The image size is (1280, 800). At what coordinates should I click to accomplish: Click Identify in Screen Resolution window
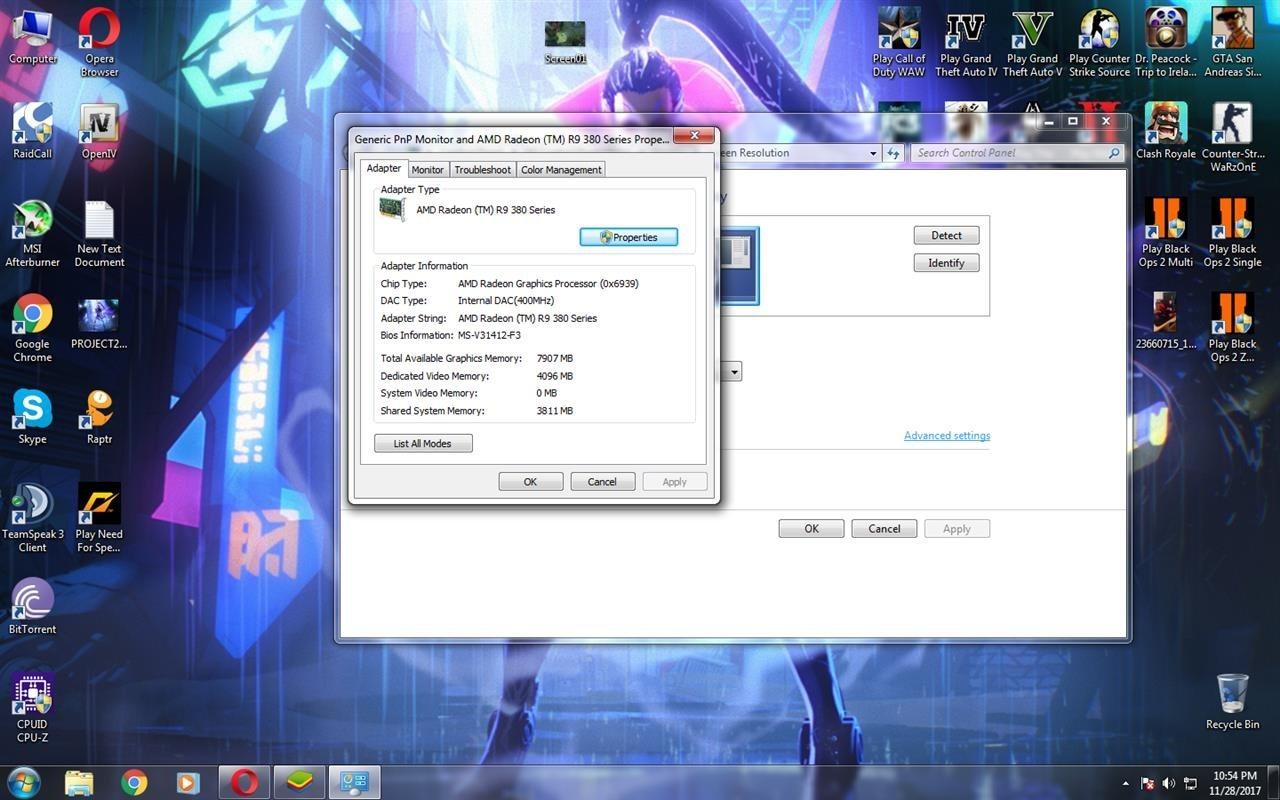tap(946, 263)
